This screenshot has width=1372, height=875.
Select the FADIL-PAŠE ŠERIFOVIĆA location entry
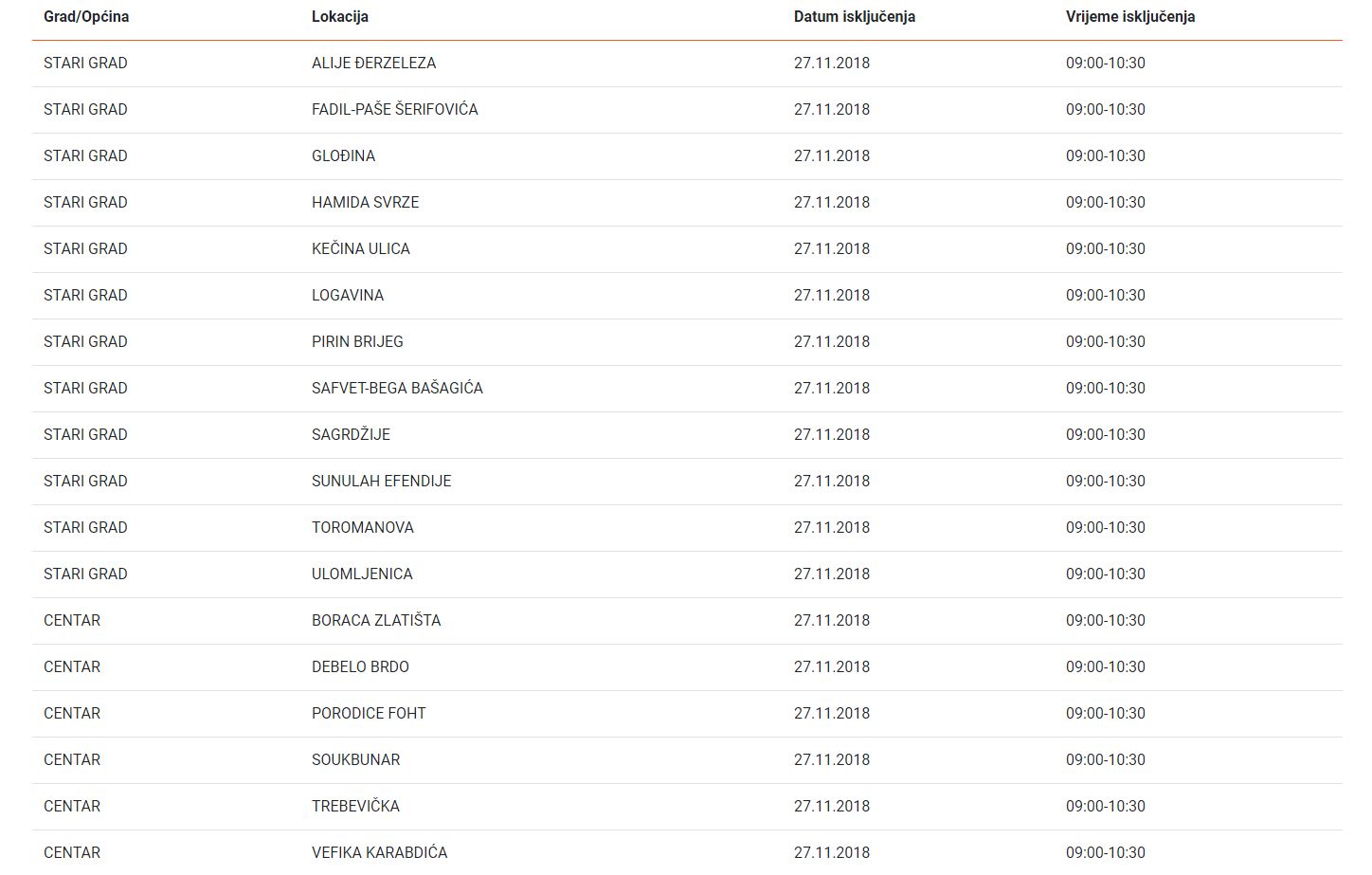(x=394, y=110)
